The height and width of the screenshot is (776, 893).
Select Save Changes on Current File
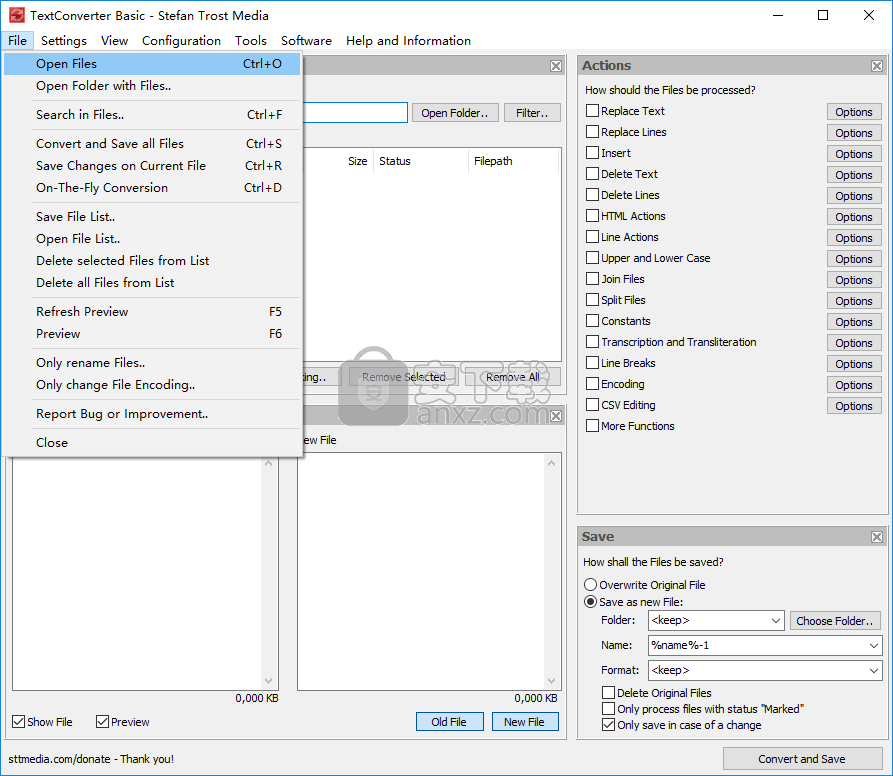point(152,166)
